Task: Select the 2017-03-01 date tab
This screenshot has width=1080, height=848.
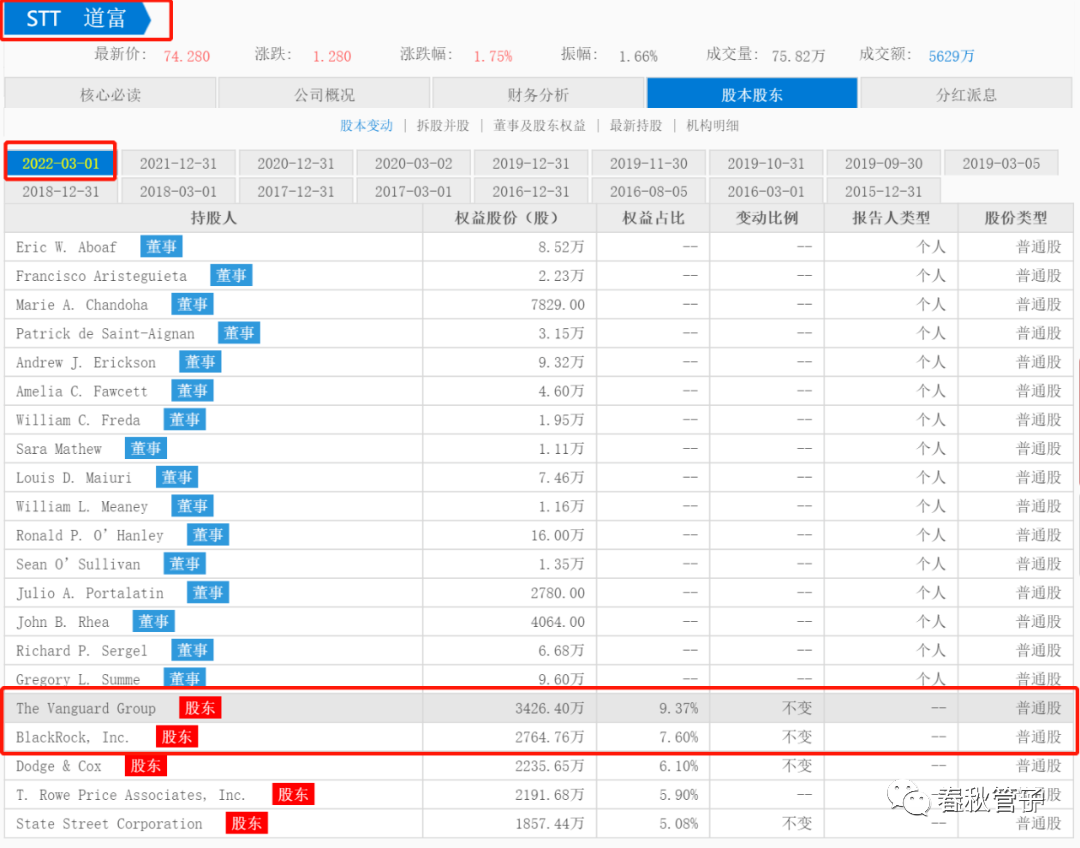Action: pos(414,191)
